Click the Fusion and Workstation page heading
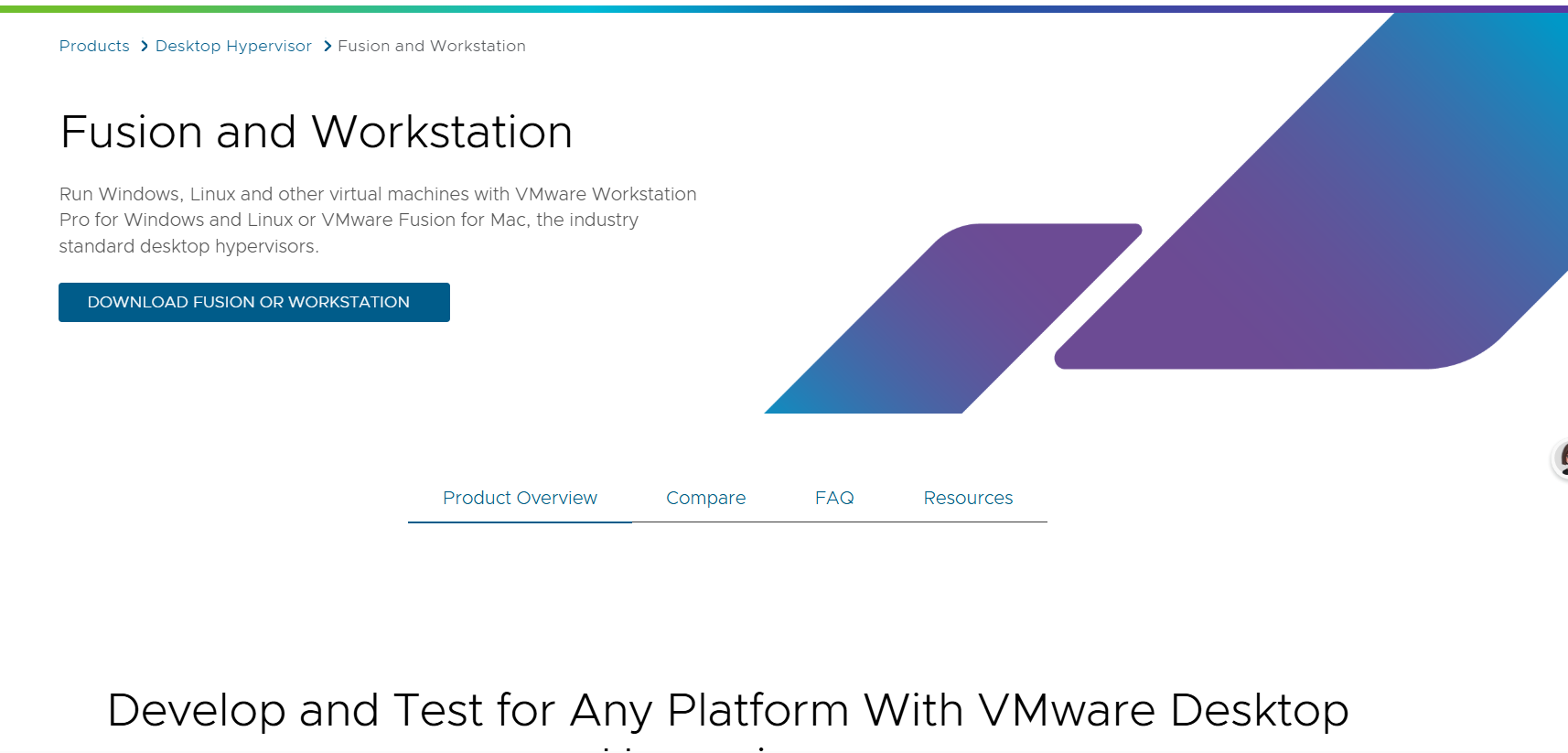 pyautogui.click(x=317, y=132)
